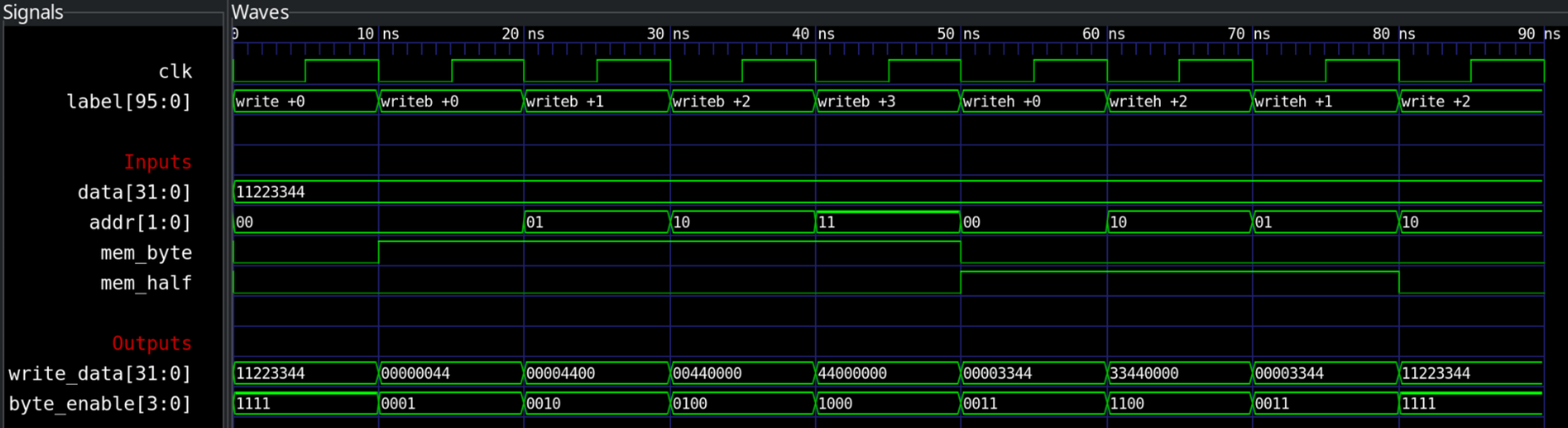Select the addr[1:0] signal name
Image resolution: width=1568 pixels, height=428 pixels.
coord(140,222)
